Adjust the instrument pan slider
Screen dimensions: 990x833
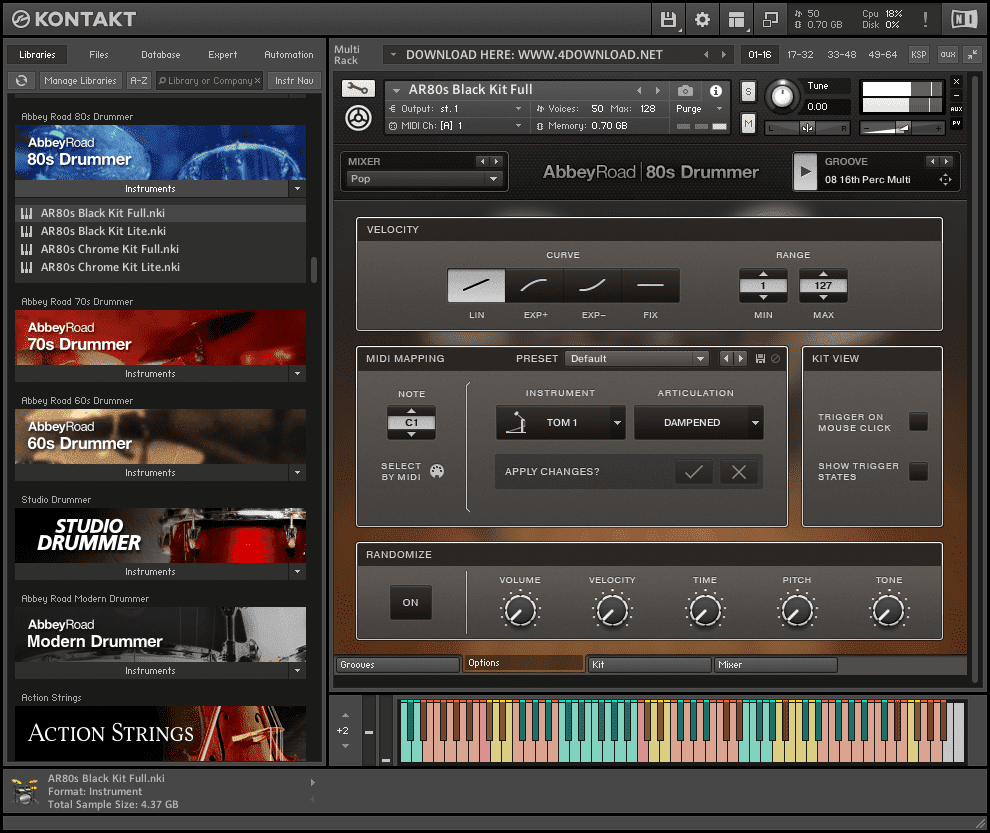(807, 128)
